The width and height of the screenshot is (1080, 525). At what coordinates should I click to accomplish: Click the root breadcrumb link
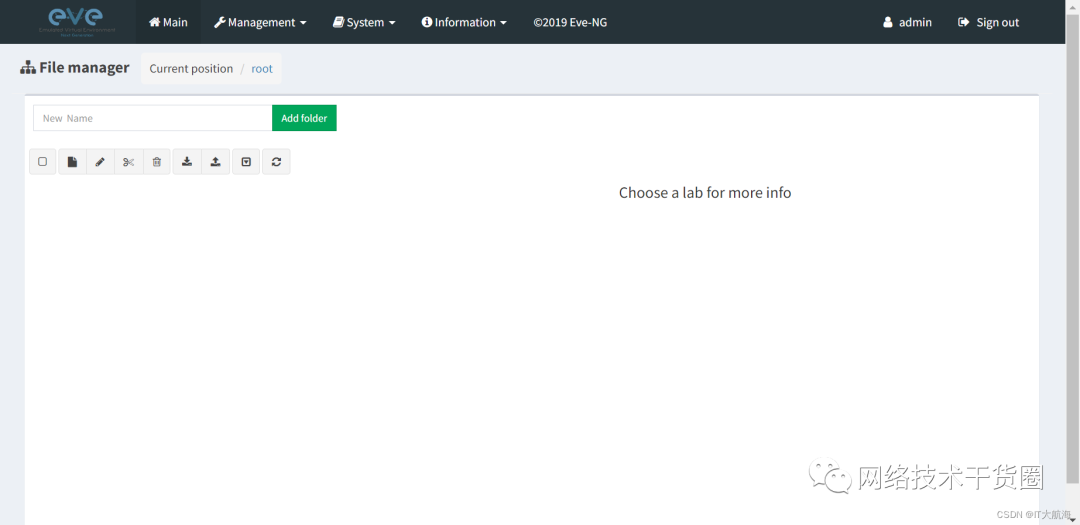point(262,69)
